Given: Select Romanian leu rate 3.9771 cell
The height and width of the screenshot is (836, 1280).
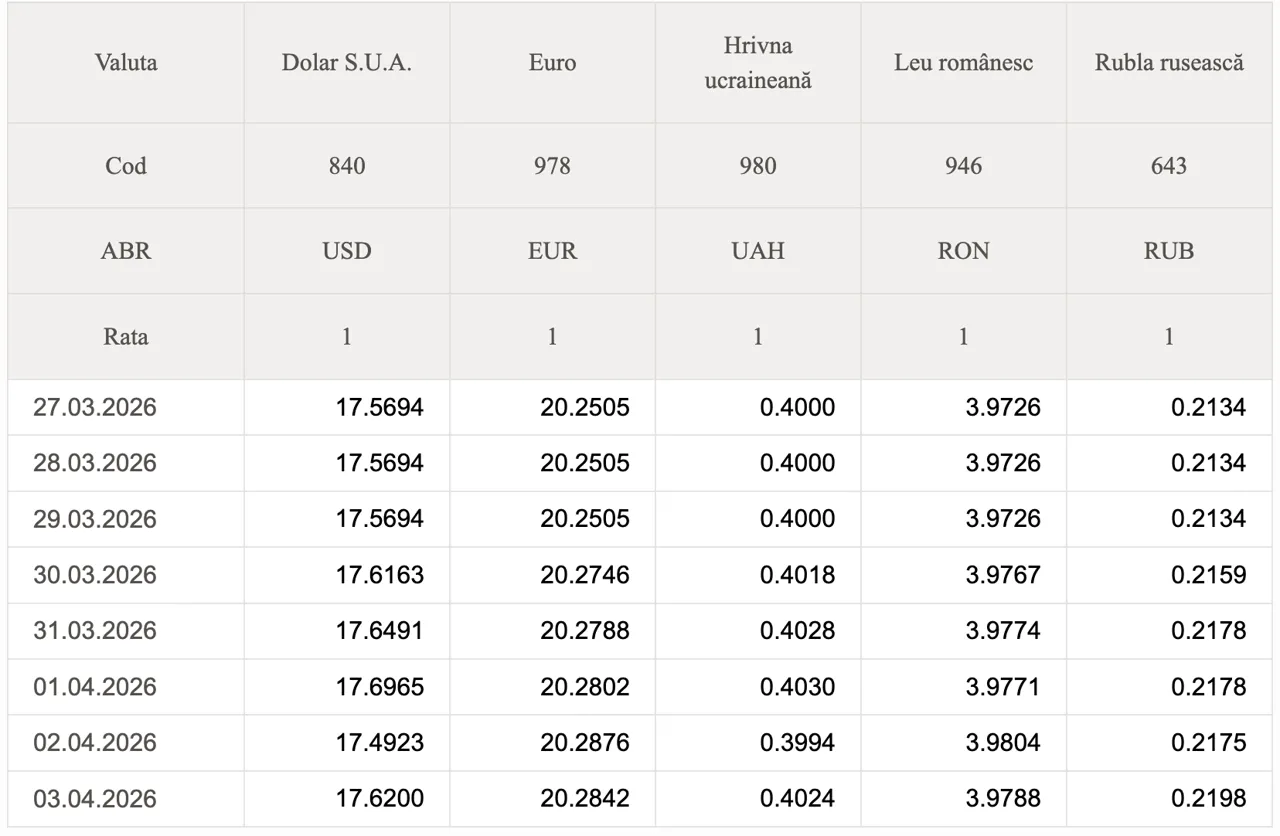Looking at the screenshot, I should click(1003, 687).
